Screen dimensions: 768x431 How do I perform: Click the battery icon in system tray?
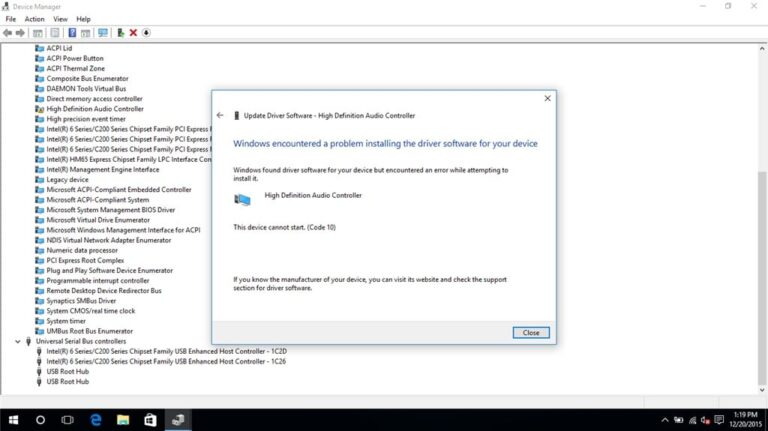point(678,420)
